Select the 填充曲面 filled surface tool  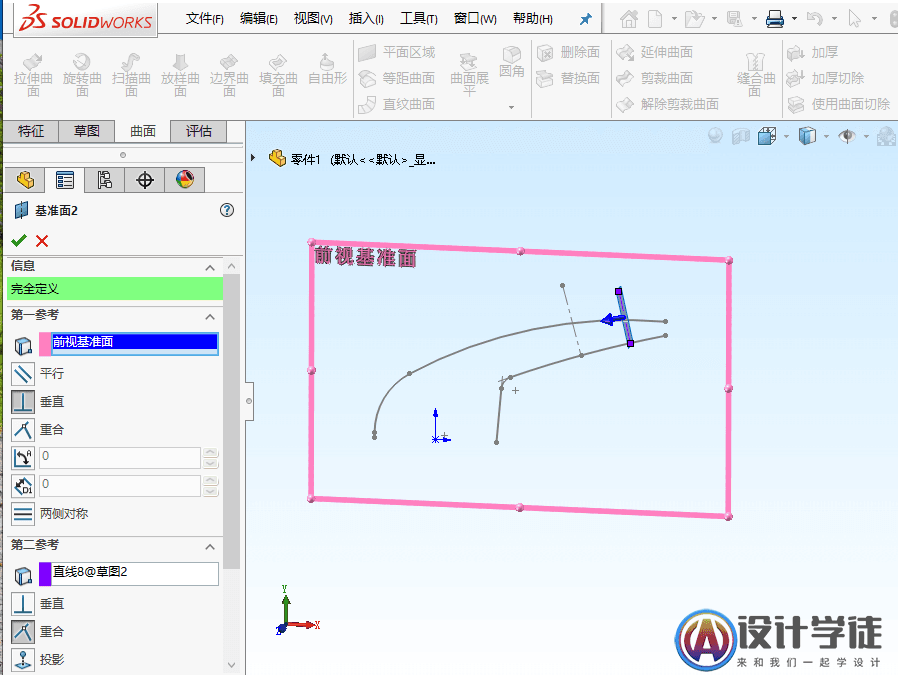coord(278,74)
